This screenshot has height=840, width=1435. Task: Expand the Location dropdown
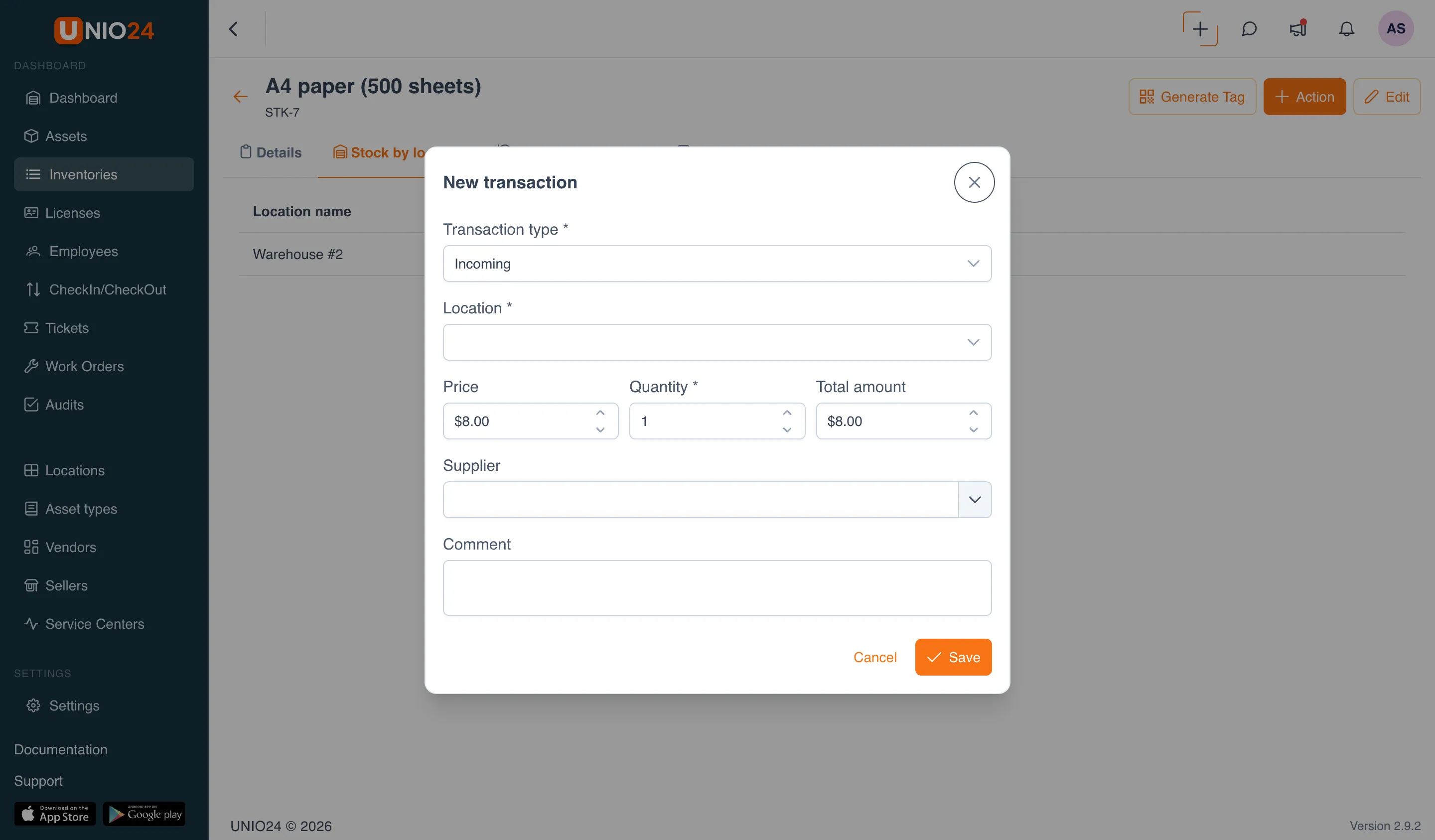[x=717, y=342]
